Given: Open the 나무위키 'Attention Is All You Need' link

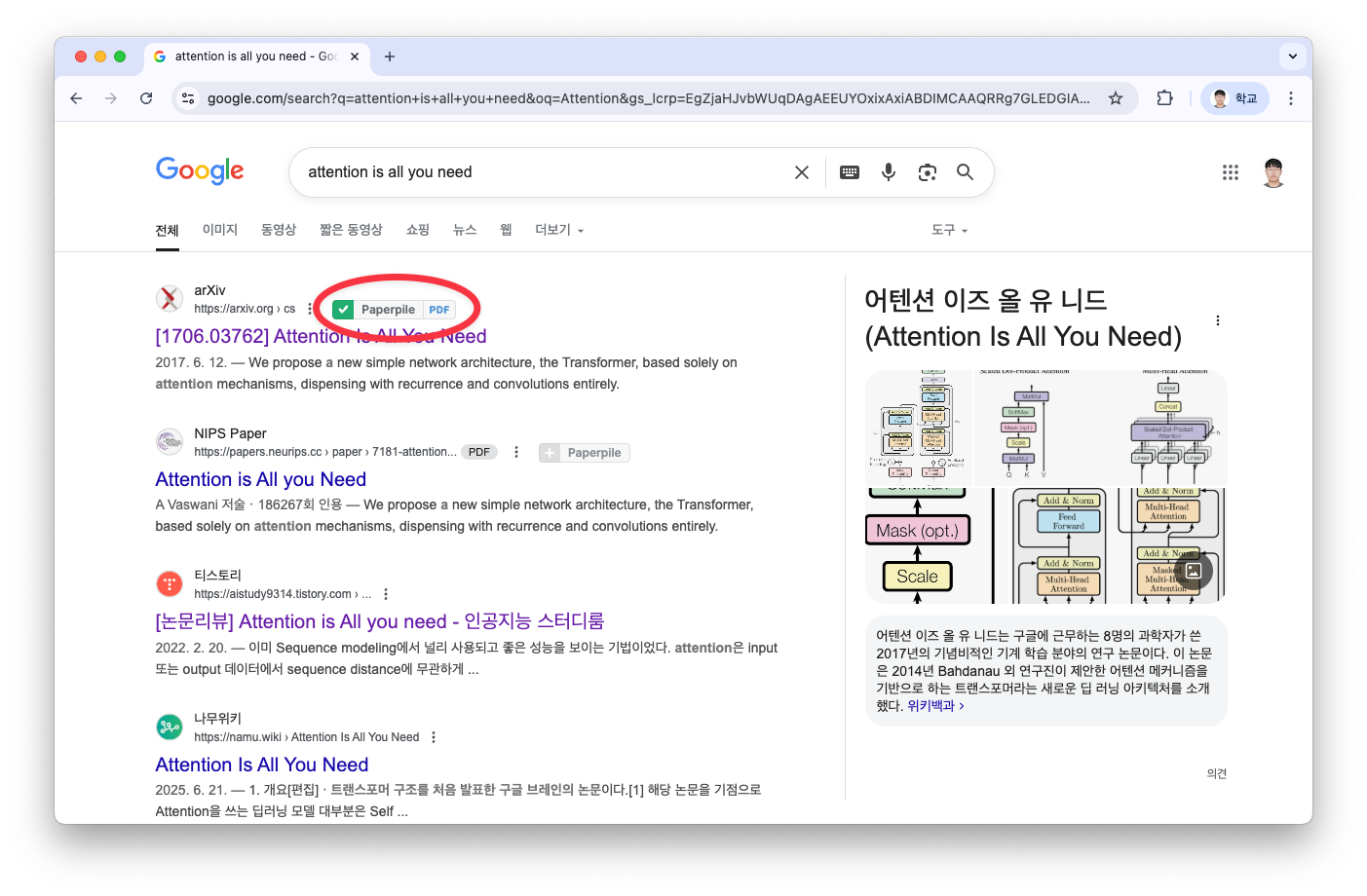Looking at the screenshot, I should click(262, 765).
